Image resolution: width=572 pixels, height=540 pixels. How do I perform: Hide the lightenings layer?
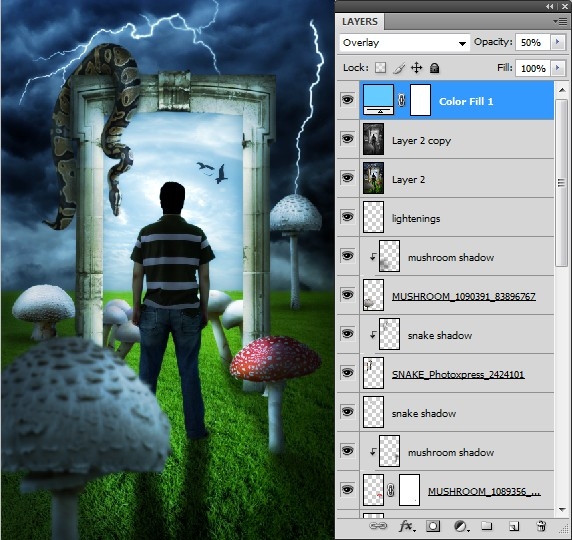pyautogui.click(x=347, y=217)
